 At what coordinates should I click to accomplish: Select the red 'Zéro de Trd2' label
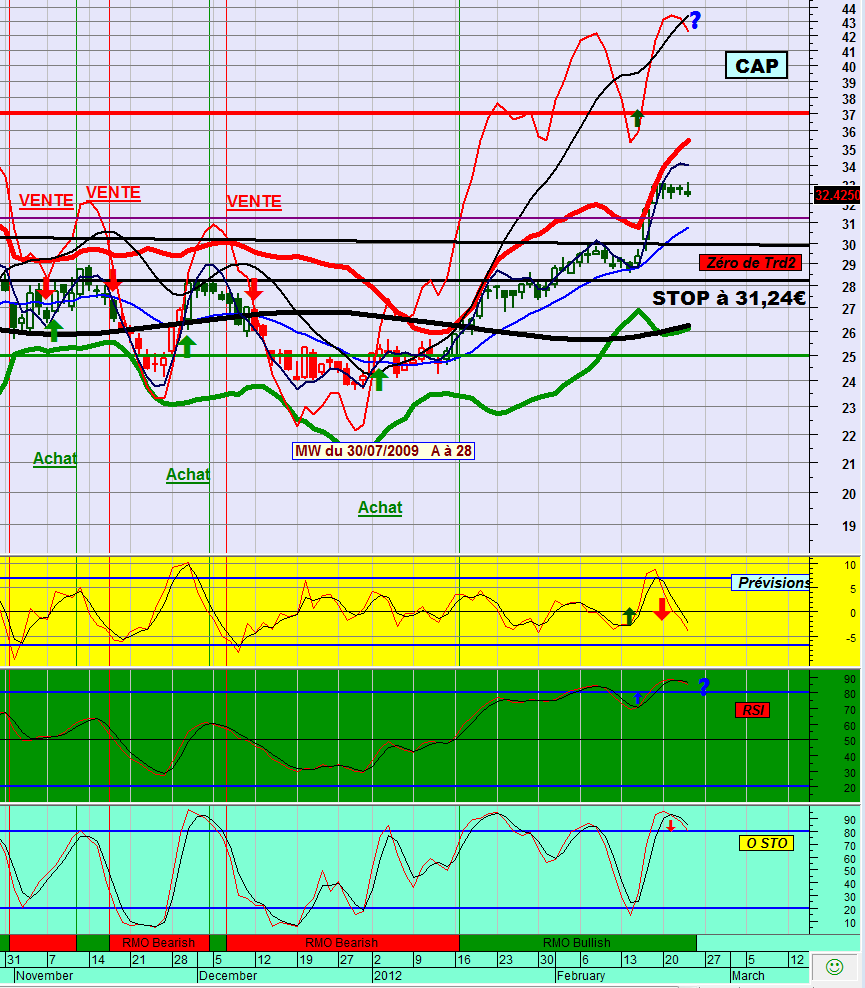point(750,263)
